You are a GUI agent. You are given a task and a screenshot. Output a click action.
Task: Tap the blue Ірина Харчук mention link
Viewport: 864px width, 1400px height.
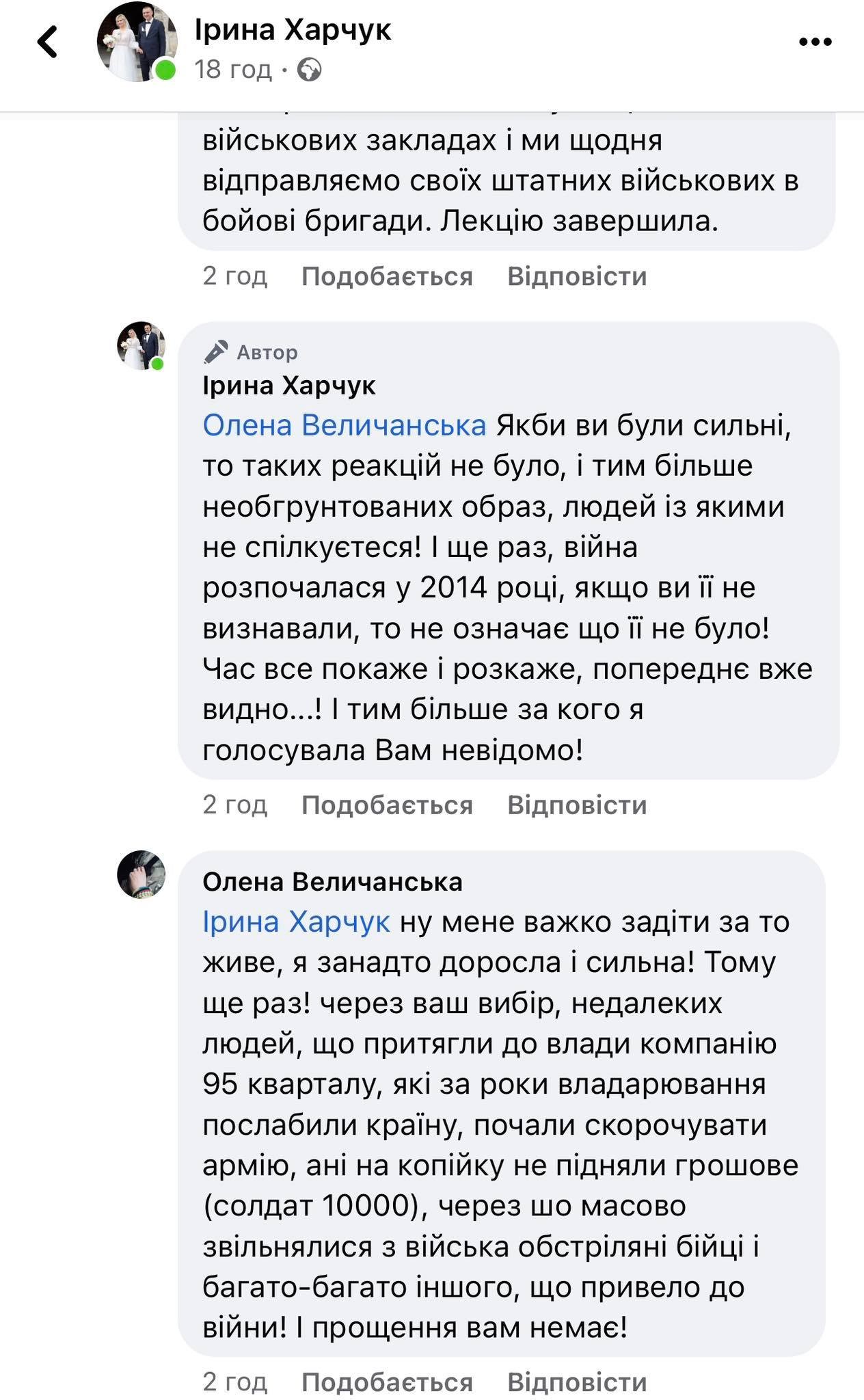coord(296,922)
